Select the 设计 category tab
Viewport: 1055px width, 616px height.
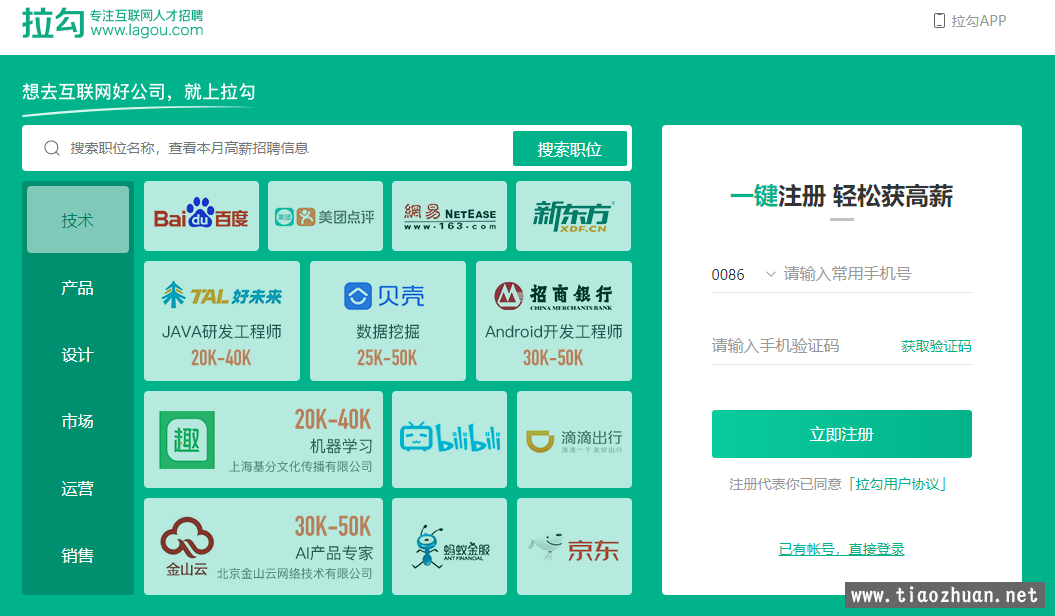click(78, 354)
